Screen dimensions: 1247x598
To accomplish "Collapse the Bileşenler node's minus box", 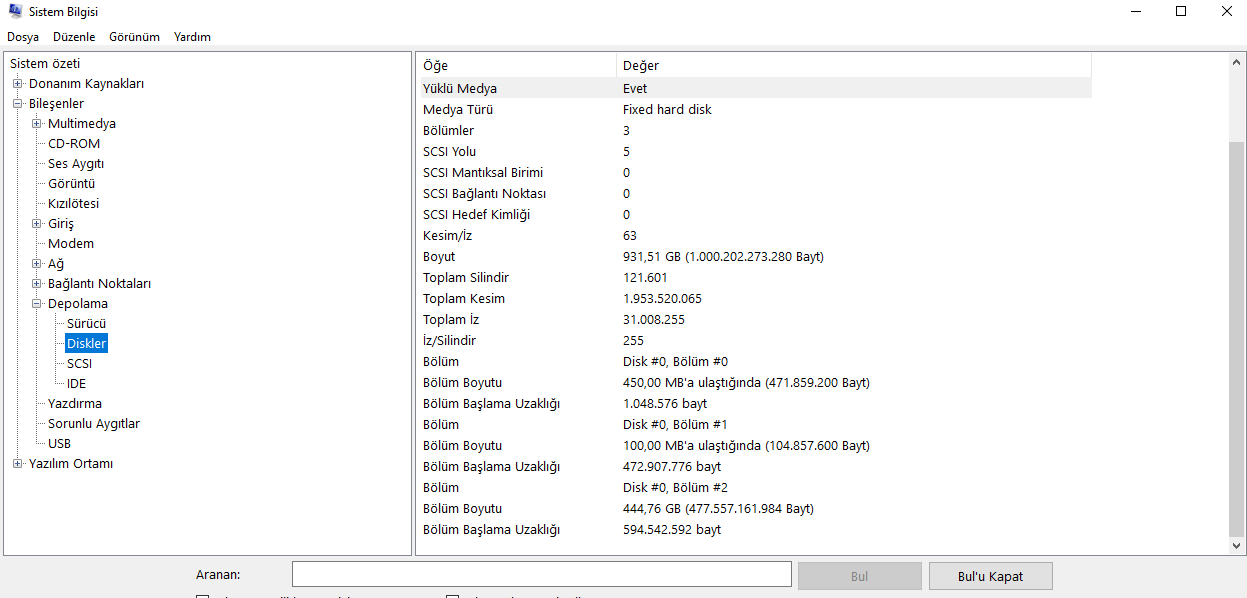I will [x=17, y=104].
